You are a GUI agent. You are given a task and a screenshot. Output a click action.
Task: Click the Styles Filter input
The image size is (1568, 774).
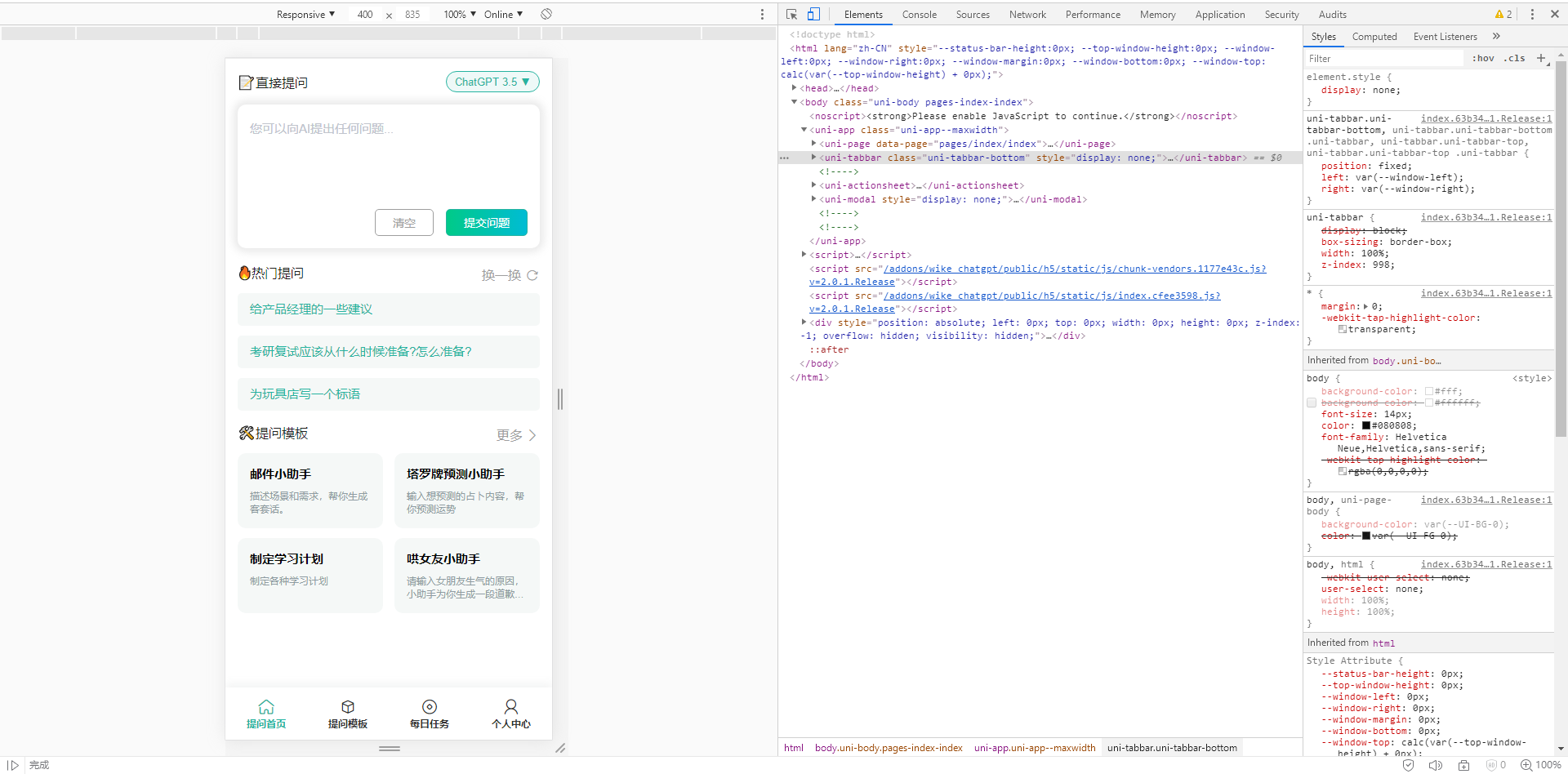[x=1384, y=58]
